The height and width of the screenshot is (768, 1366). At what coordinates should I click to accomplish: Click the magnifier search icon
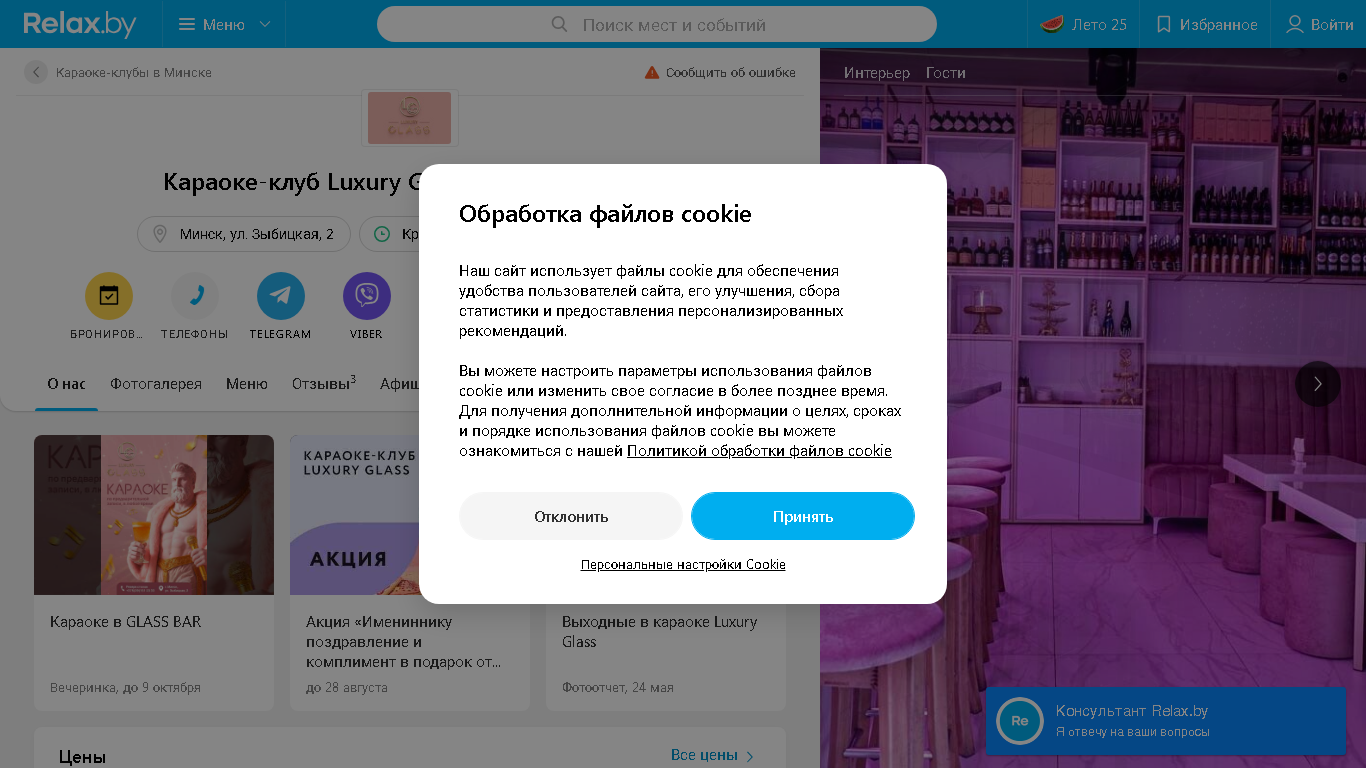click(560, 24)
